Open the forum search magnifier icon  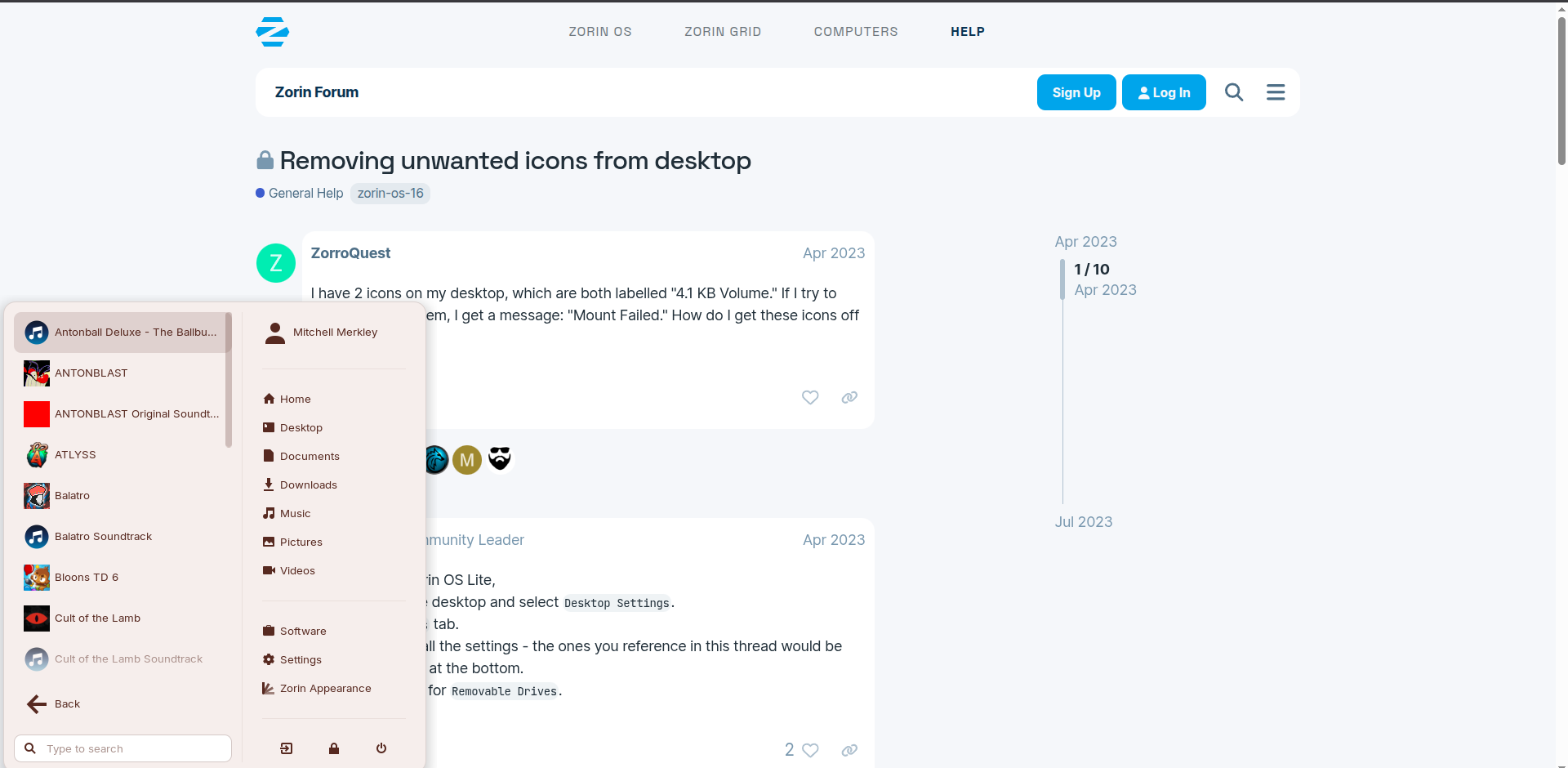pyautogui.click(x=1233, y=92)
